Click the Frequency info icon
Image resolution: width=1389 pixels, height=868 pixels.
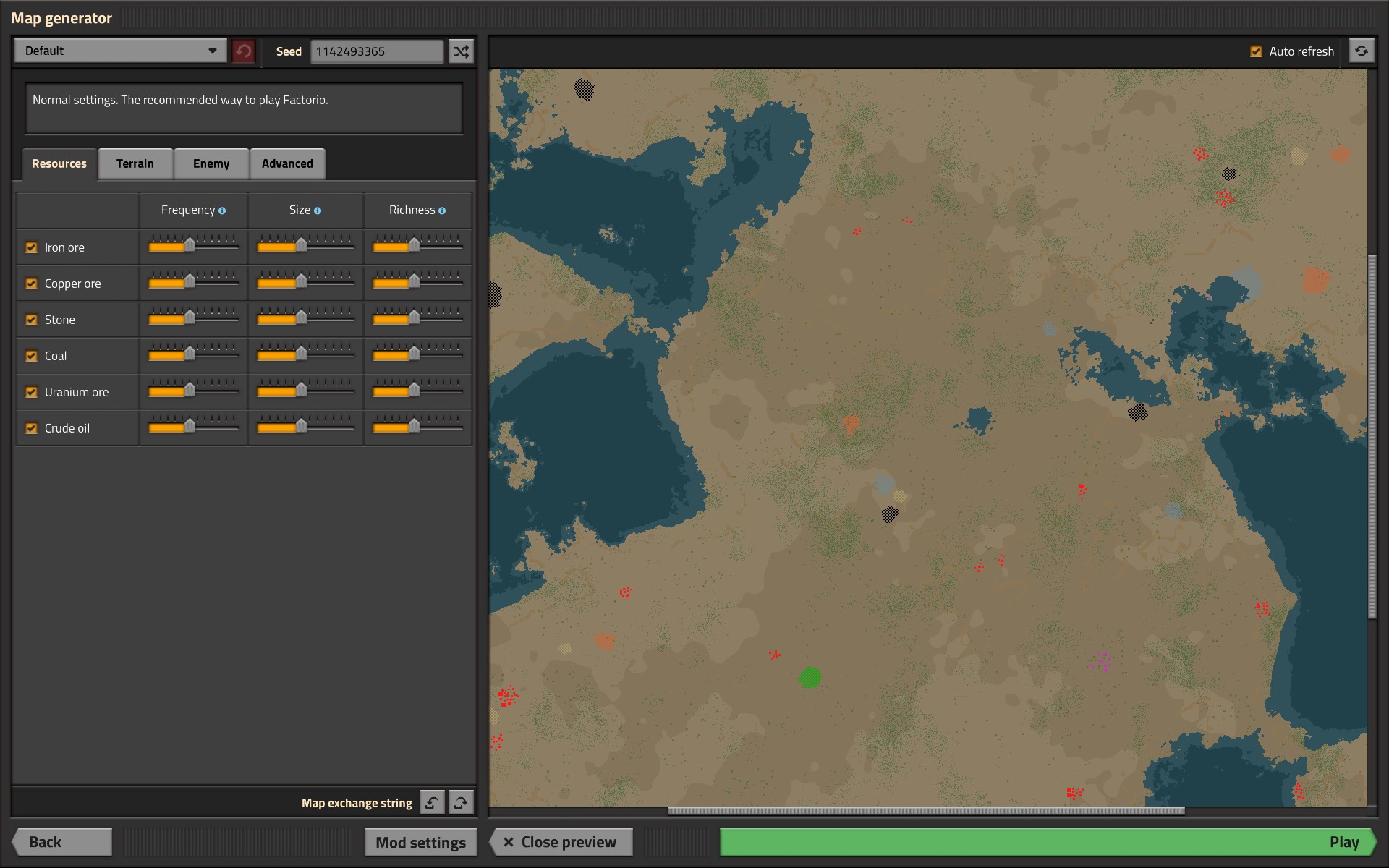pyautogui.click(x=222, y=210)
